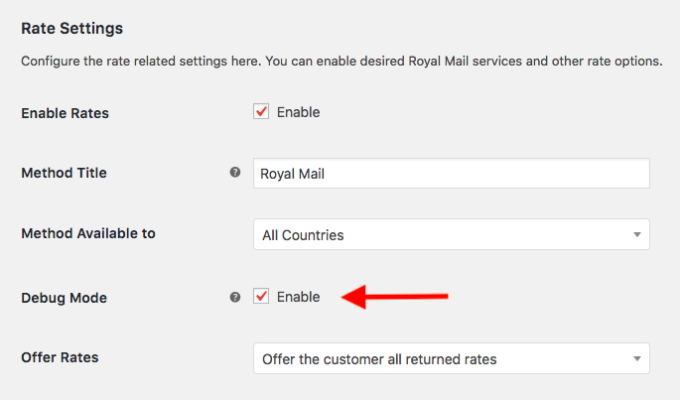Open the Method Available to dropdown
The height and width of the screenshot is (400, 680).
pos(451,234)
